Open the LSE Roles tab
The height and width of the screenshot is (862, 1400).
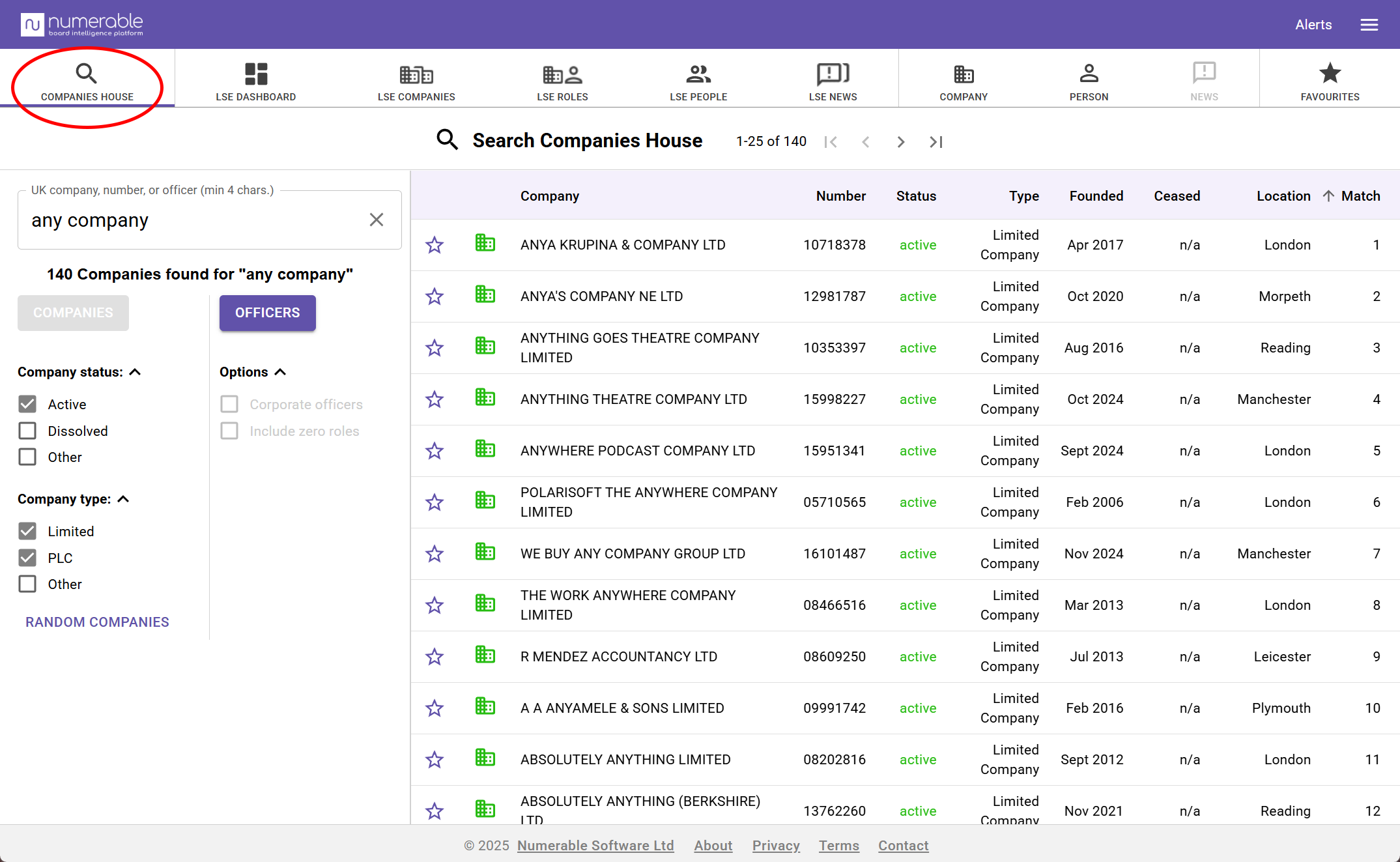[x=562, y=81]
